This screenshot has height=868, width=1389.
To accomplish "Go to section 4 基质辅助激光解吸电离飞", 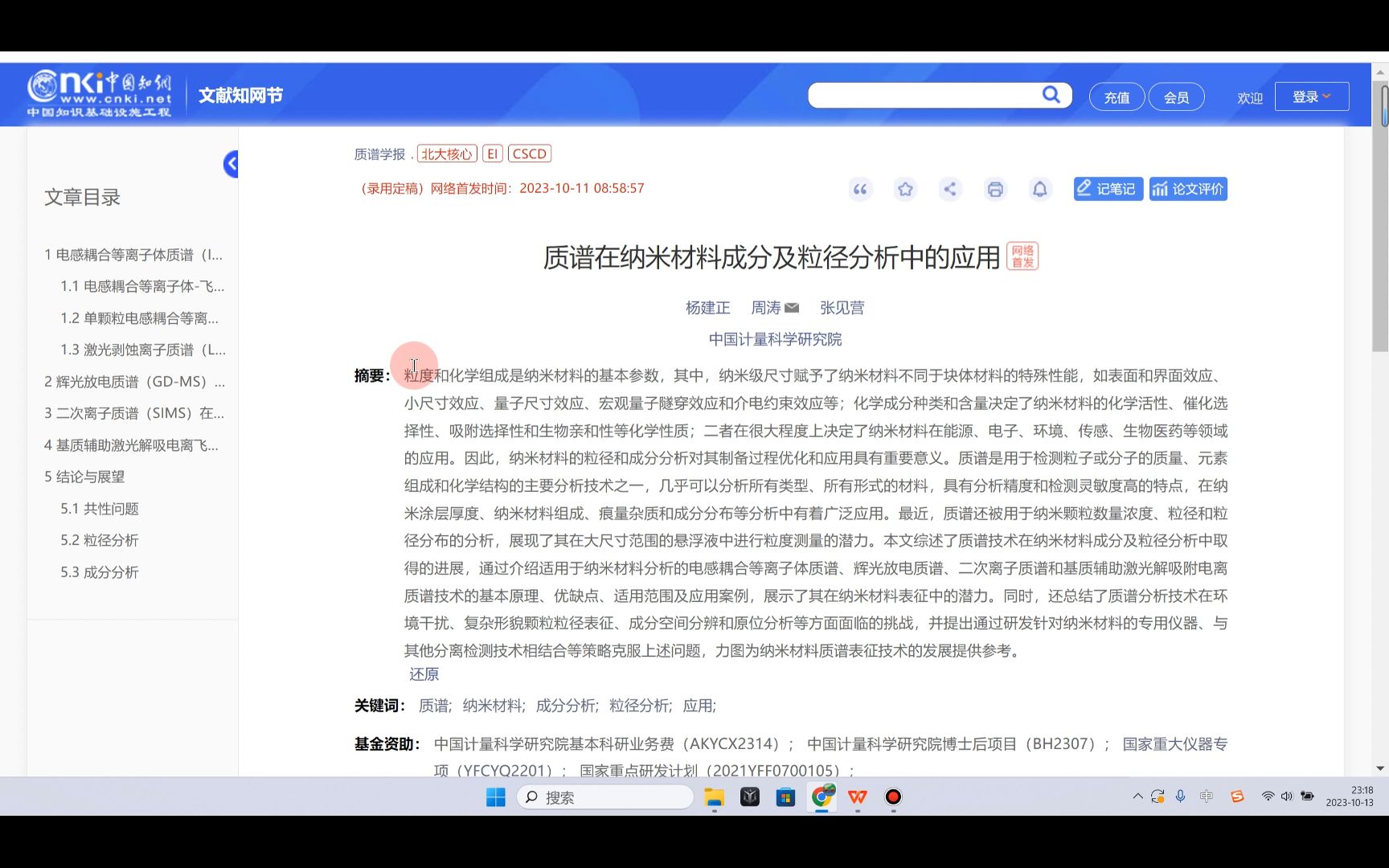I will [131, 445].
